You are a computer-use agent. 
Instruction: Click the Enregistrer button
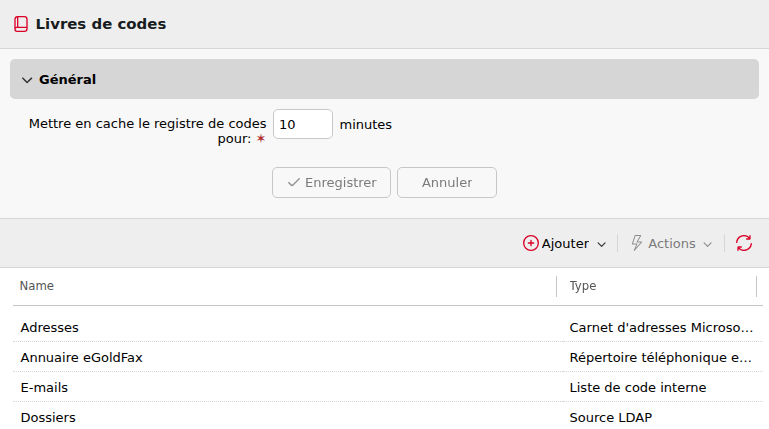332,182
